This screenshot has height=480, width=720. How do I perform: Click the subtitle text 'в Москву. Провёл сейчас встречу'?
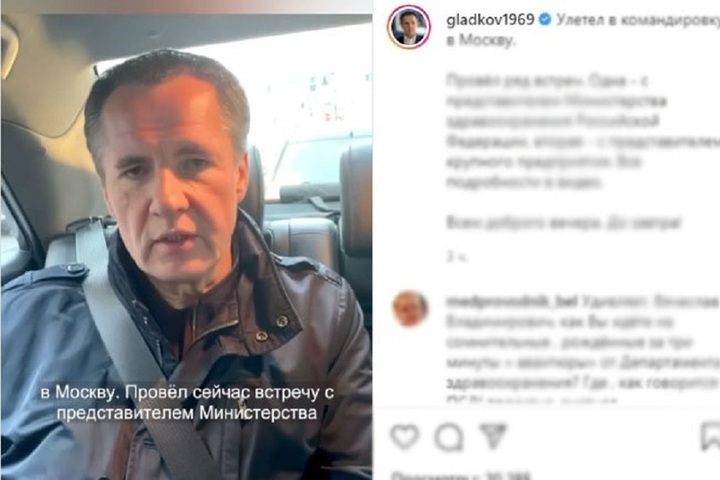[x=187, y=392]
